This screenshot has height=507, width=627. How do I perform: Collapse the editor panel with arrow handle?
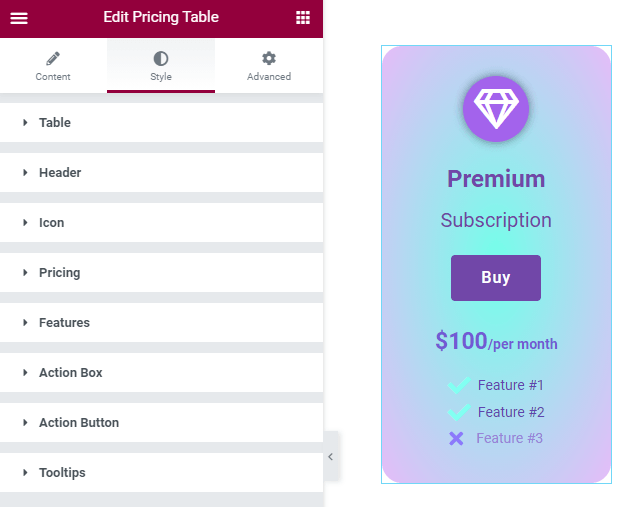[331, 457]
